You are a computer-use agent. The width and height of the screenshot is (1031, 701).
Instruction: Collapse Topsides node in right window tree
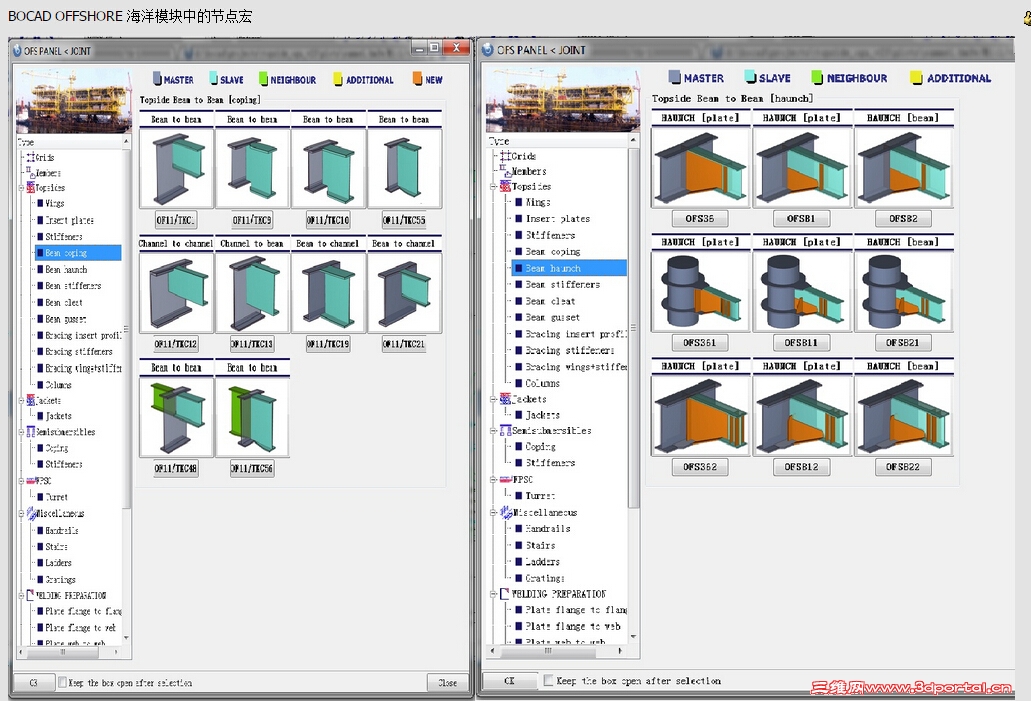[x=493, y=187]
